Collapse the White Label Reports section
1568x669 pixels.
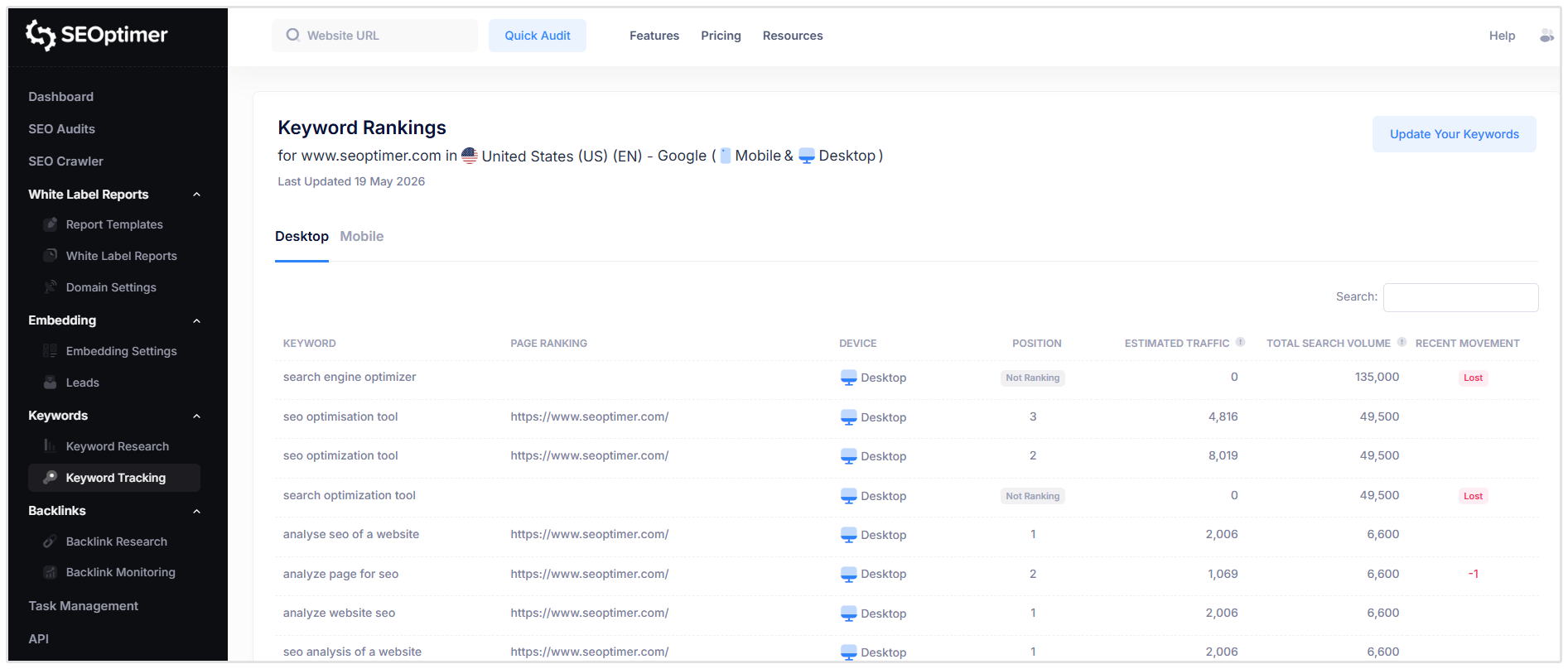click(x=196, y=195)
